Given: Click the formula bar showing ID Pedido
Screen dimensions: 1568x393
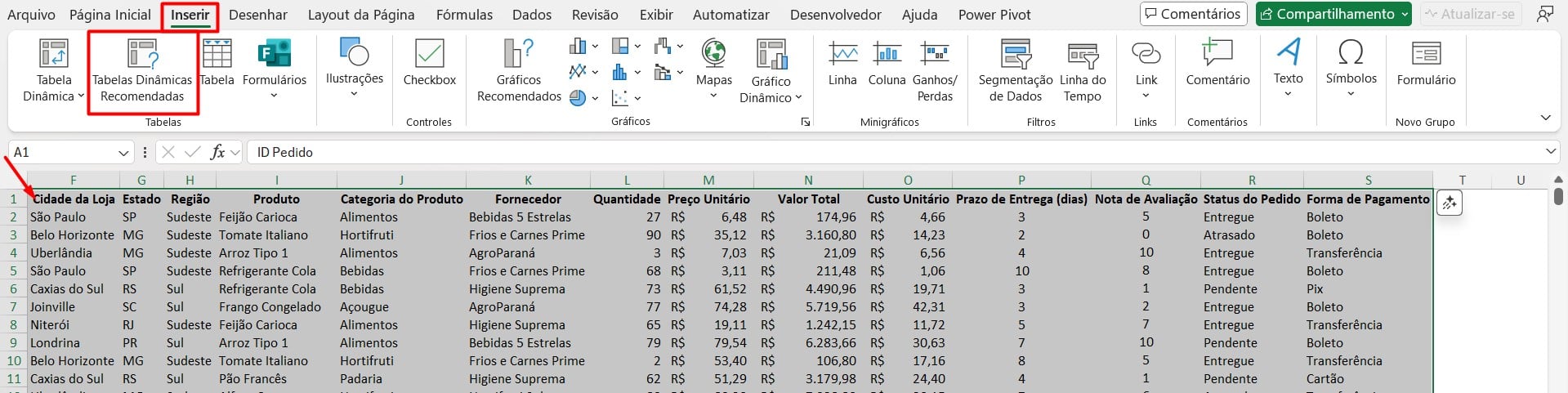Looking at the screenshot, I should click(x=817, y=153).
